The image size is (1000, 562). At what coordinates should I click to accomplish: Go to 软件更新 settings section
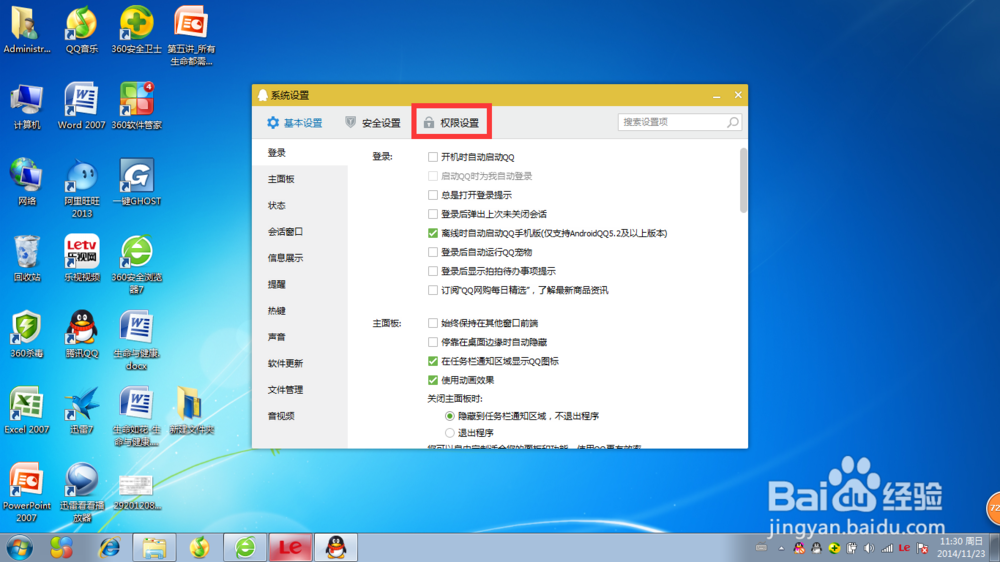300,364
